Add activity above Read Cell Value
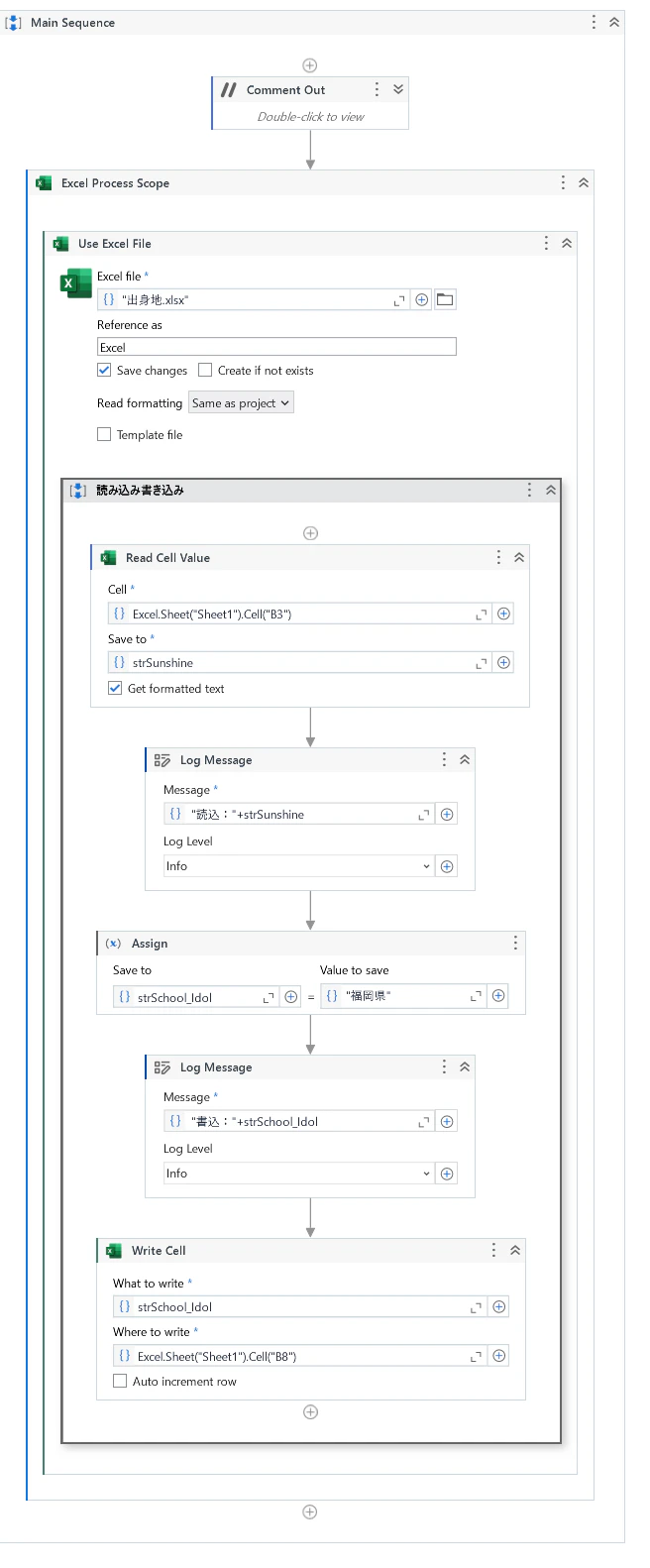Viewport: 650px width, 1568px height. tap(310, 533)
